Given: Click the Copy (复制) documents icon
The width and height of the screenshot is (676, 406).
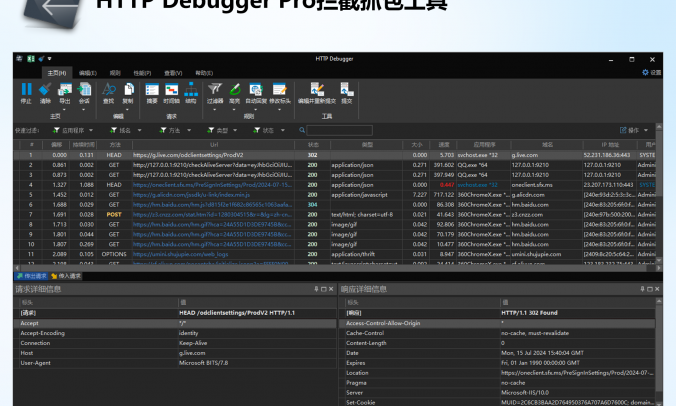Looking at the screenshot, I should (128, 89).
